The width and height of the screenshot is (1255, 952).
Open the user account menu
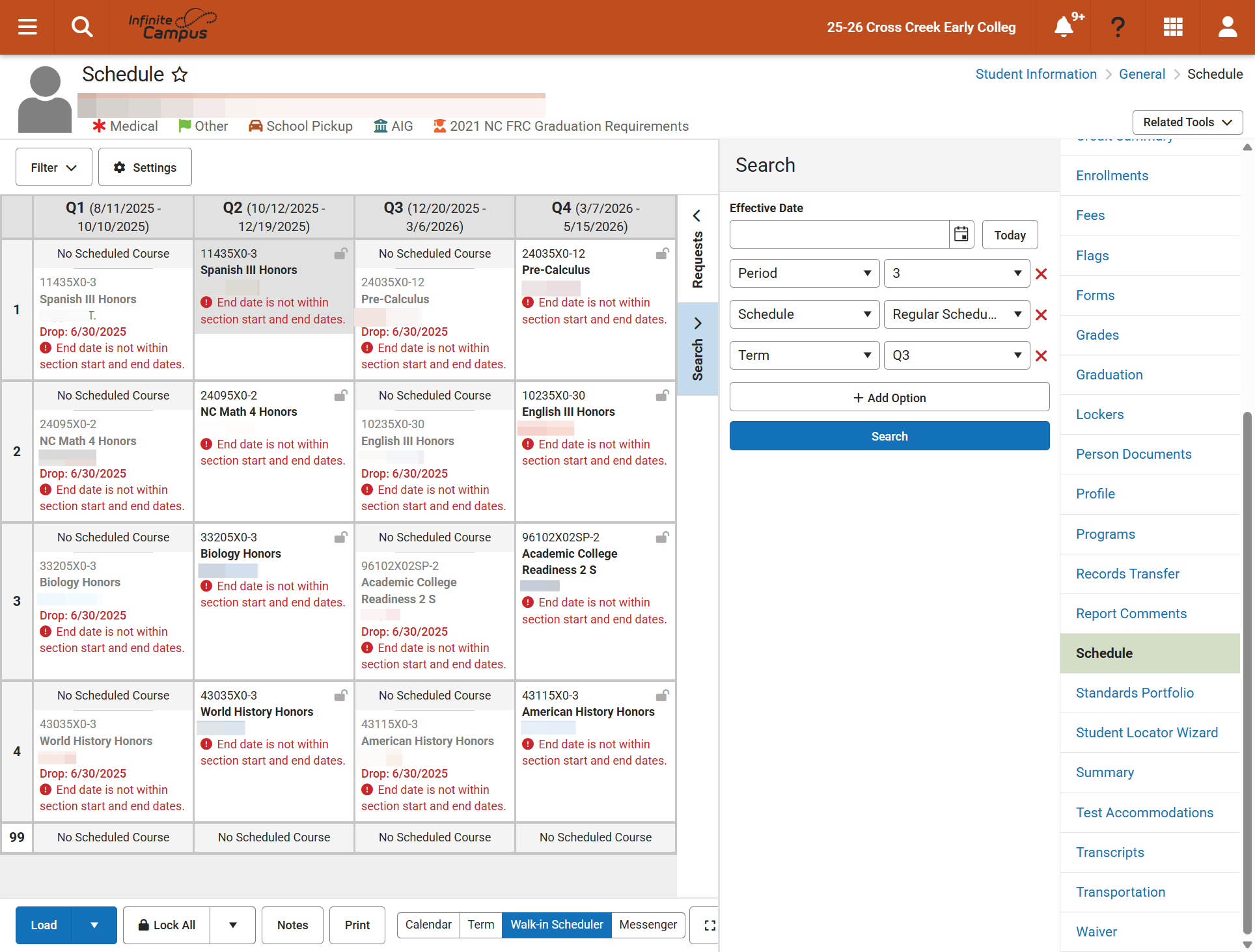point(1228,27)
